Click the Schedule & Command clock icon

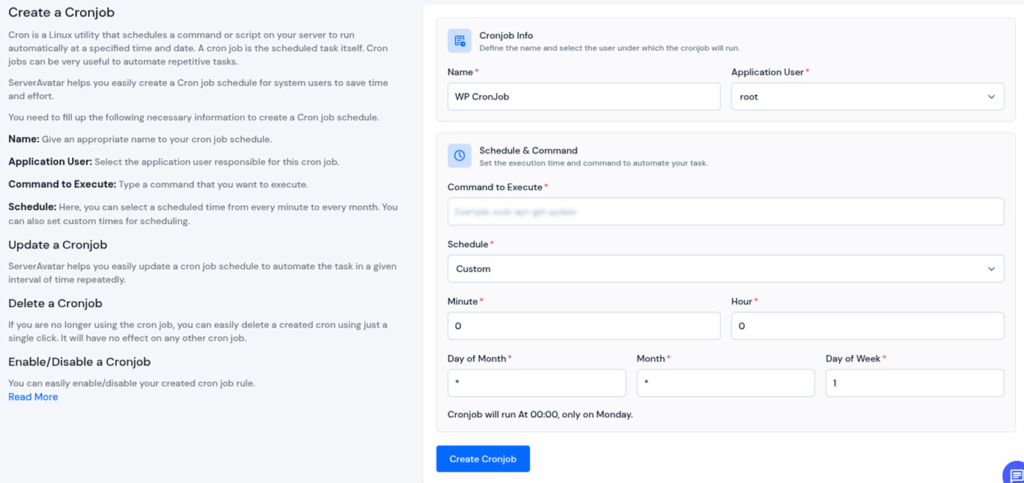pyautogui.click(x=460, y=156)
